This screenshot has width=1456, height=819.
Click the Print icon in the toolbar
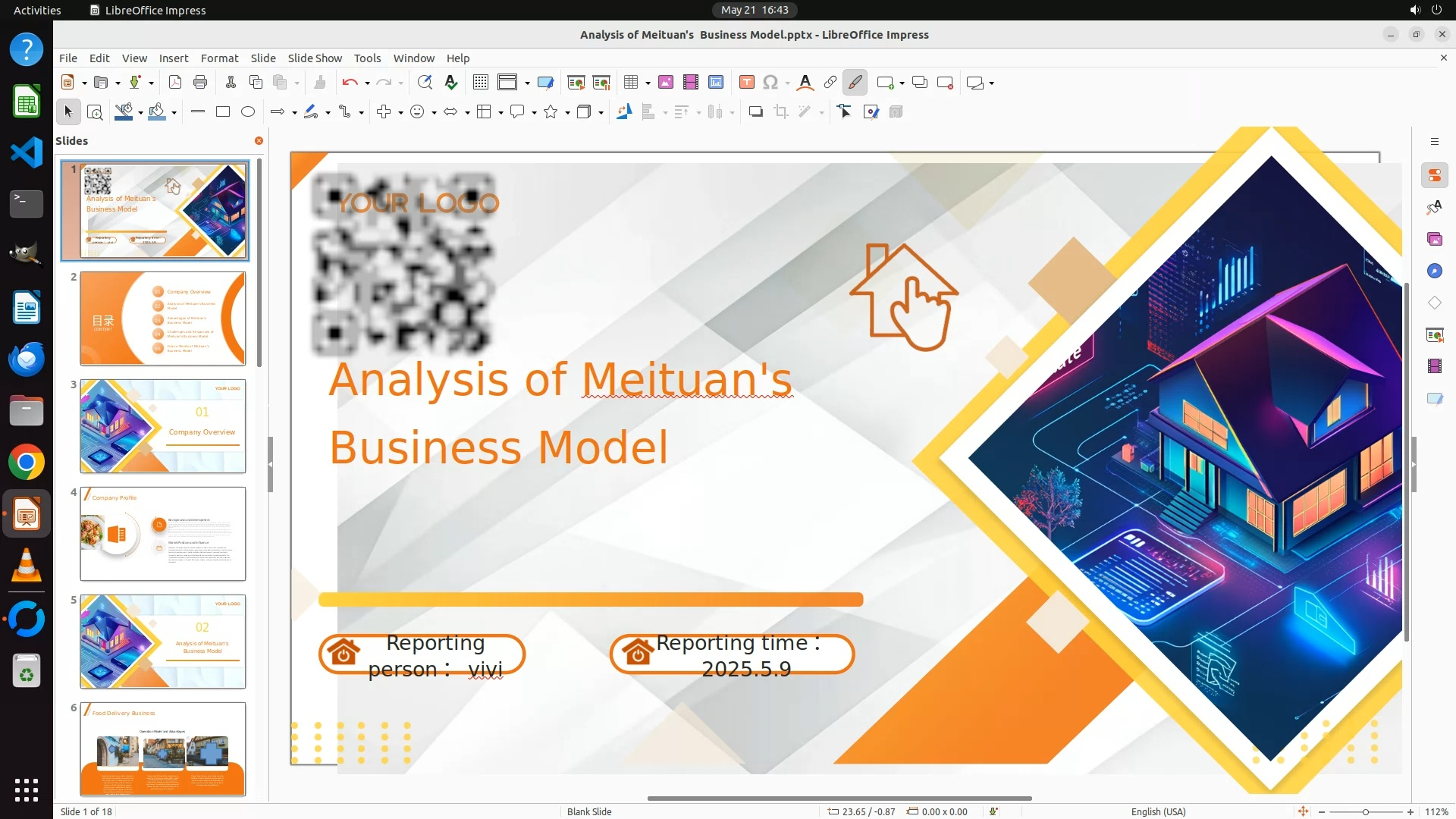[x=200, y=83]
